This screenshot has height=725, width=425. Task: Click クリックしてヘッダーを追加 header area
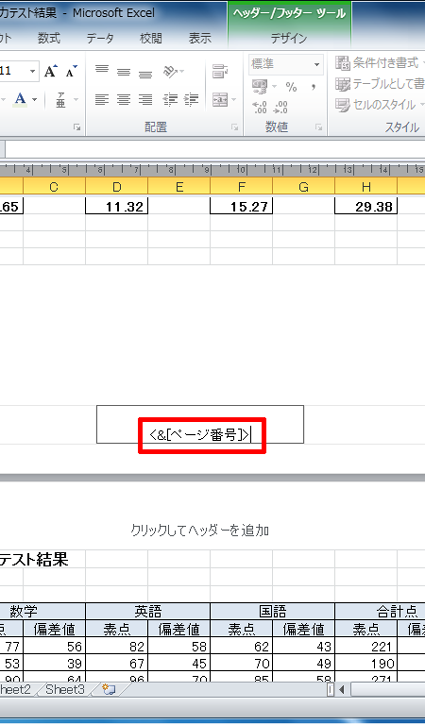point(200,530)
